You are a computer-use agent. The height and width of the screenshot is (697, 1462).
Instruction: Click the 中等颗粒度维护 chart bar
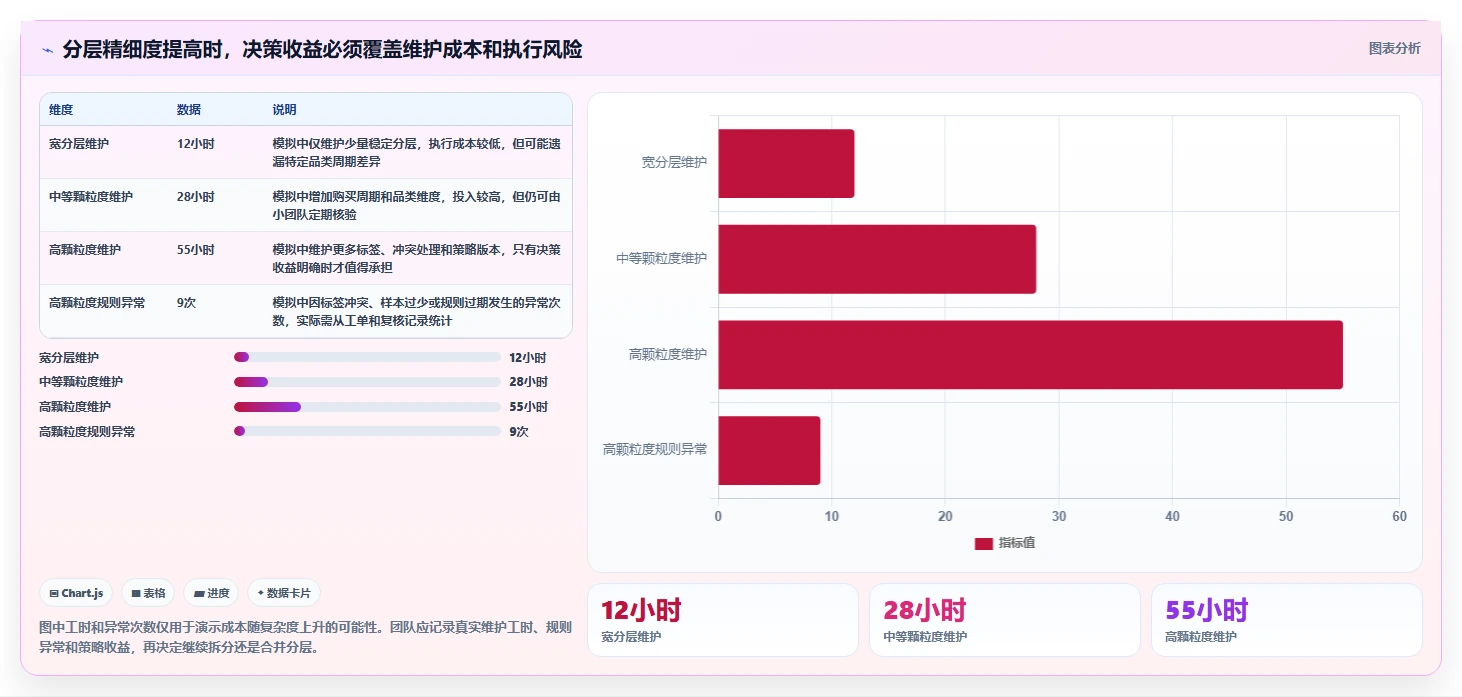pyautogui.click(x=877, y=259)
